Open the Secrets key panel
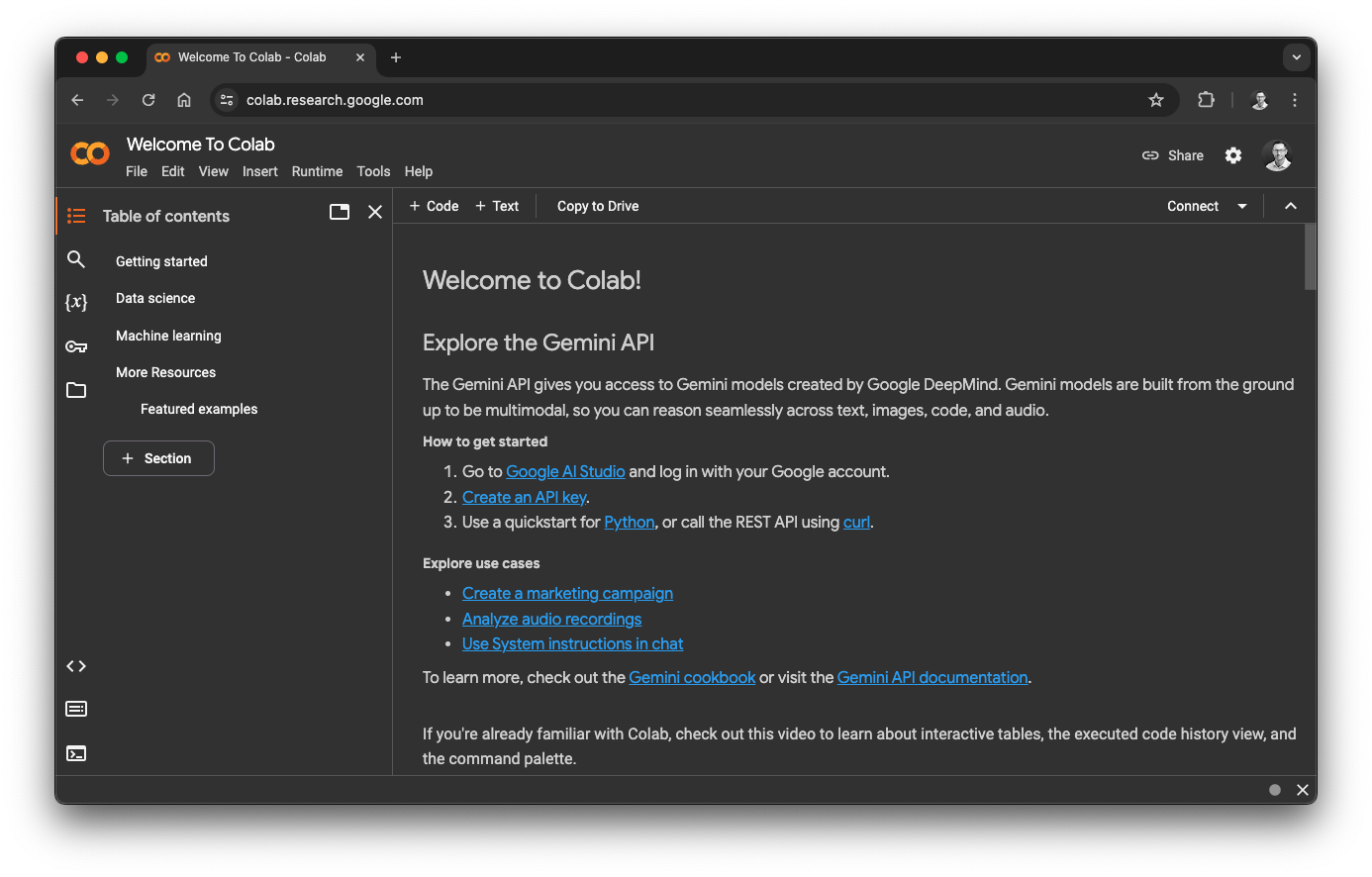Viewport: 1372px width, 877px height. click(x=76, y=346)
